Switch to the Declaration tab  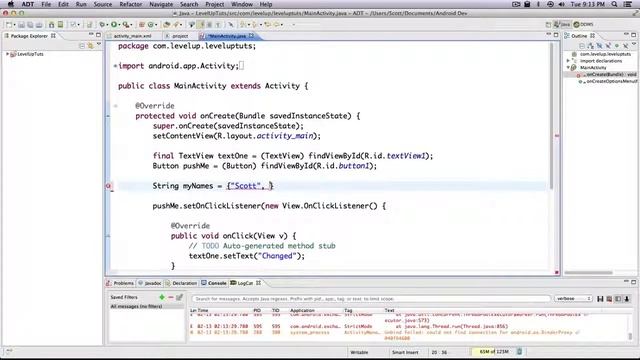point(181,283)
